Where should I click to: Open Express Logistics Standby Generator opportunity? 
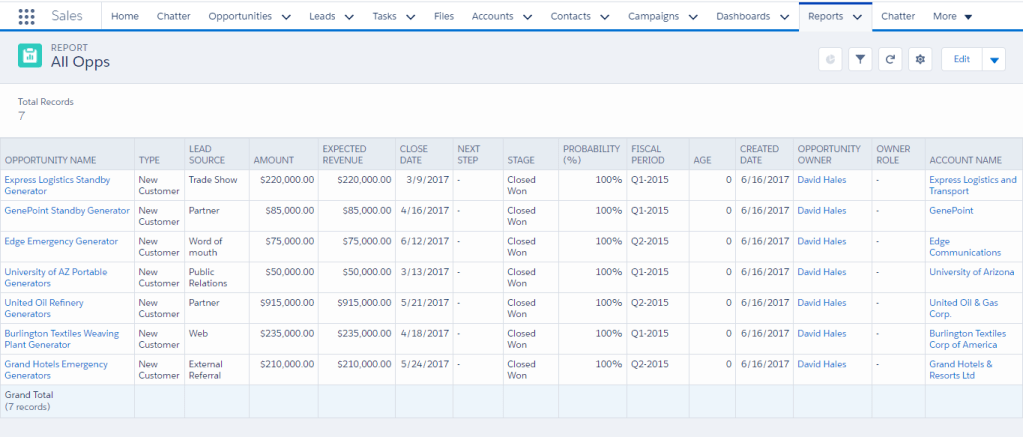tap(57, 180)
